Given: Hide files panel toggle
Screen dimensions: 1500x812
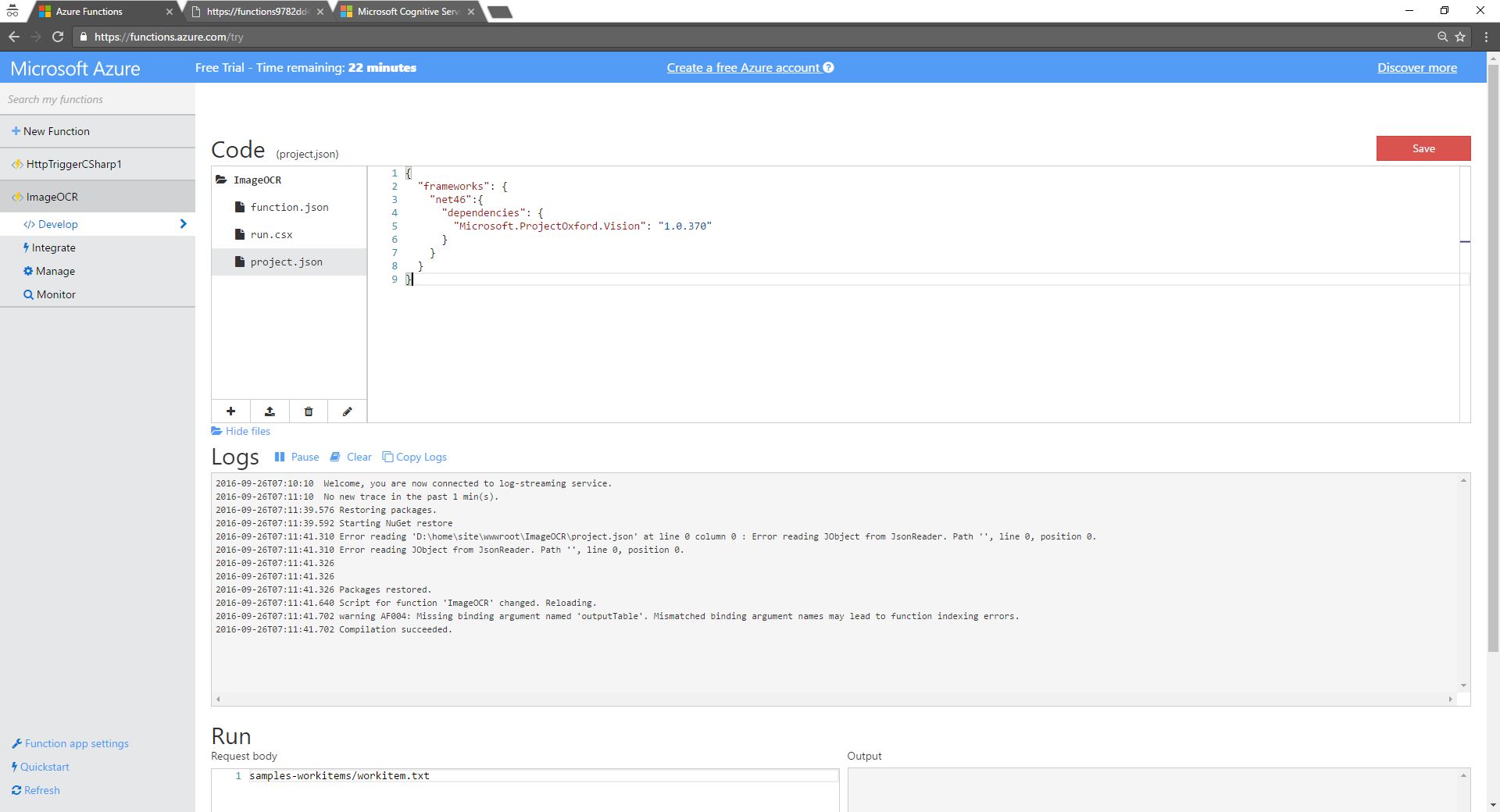Looking at the screenshot, I should pyautogui.click(x=241, y=432).
